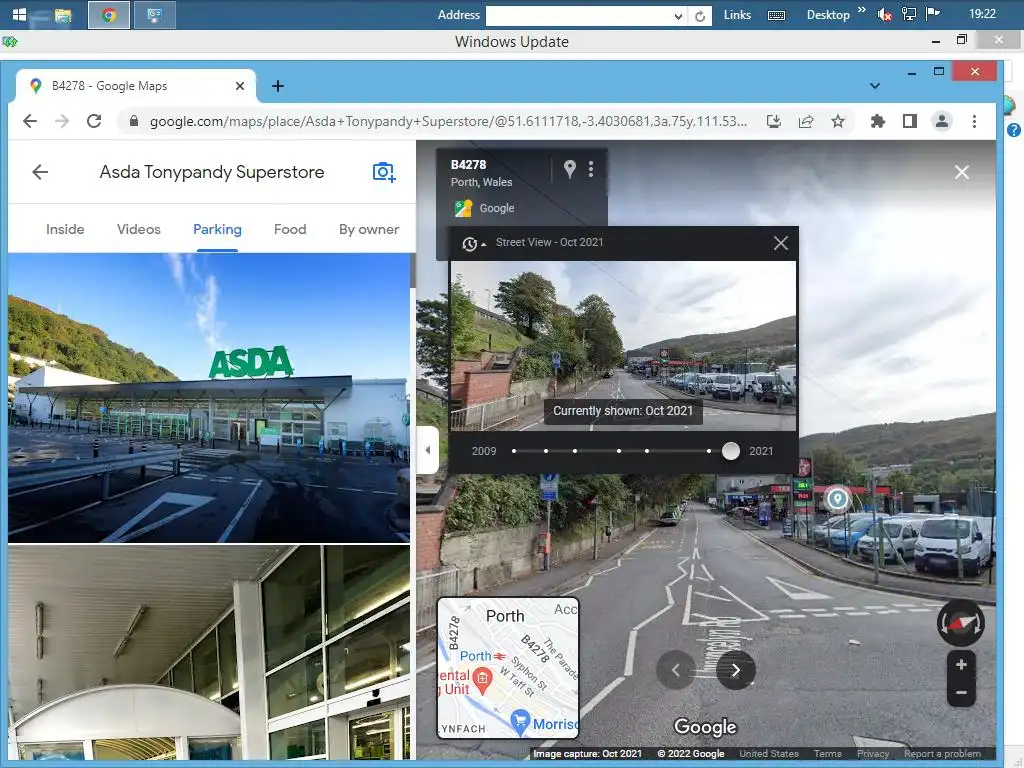Move to previous Street View position arrow

(676, 670)
